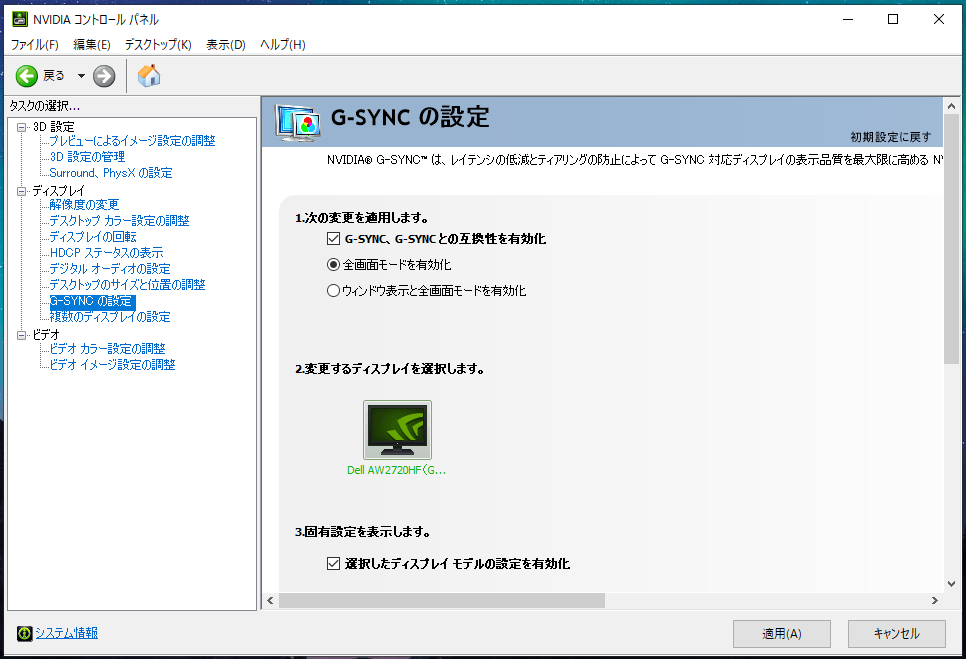The width and height of the screenshot is (966, 659).
Task: Open システム情報 link
Action: click(x=67, y=633)
